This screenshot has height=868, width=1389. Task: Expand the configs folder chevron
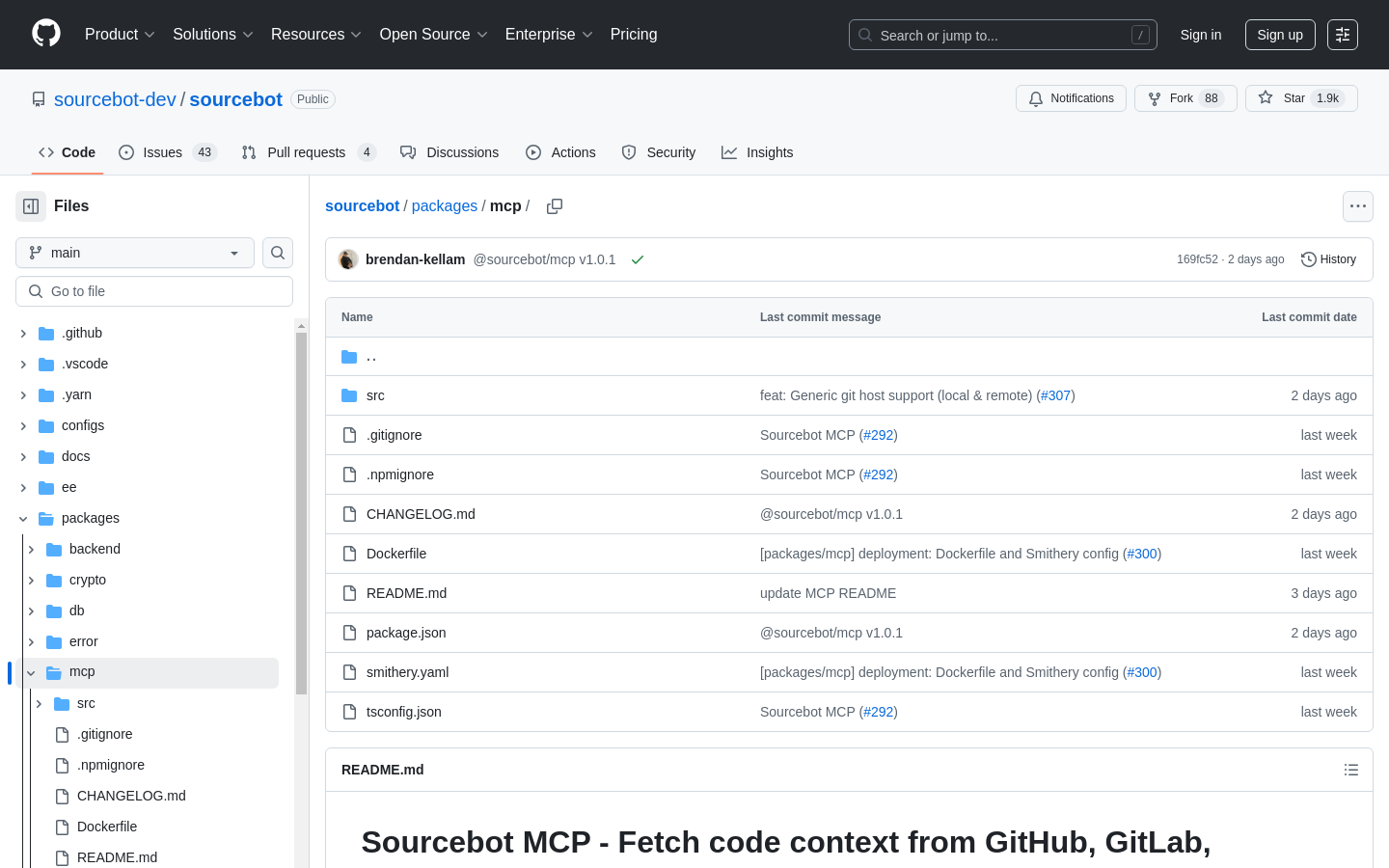point(23,425)
